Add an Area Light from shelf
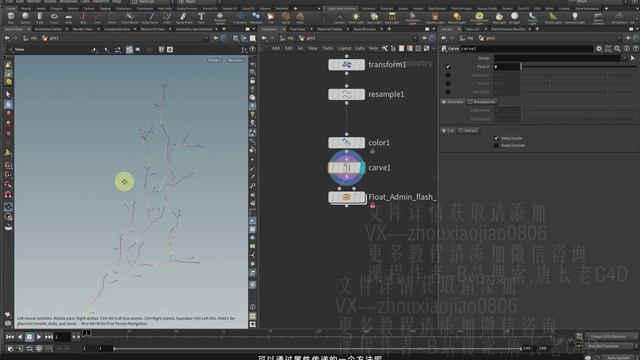 point(392,17)
